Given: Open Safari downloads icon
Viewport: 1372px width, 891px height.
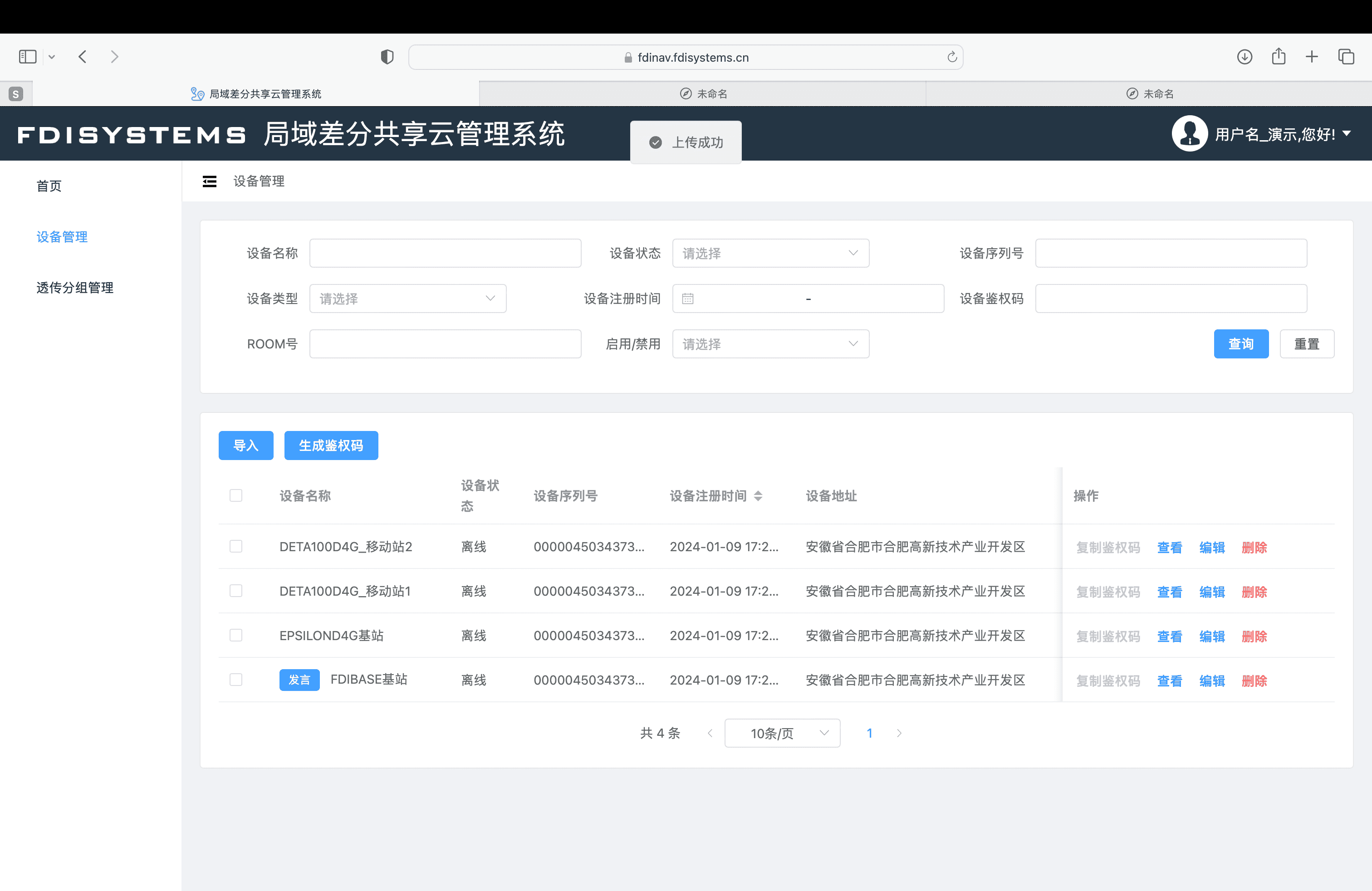Looking at the screenshot, I should point(1244,56).
